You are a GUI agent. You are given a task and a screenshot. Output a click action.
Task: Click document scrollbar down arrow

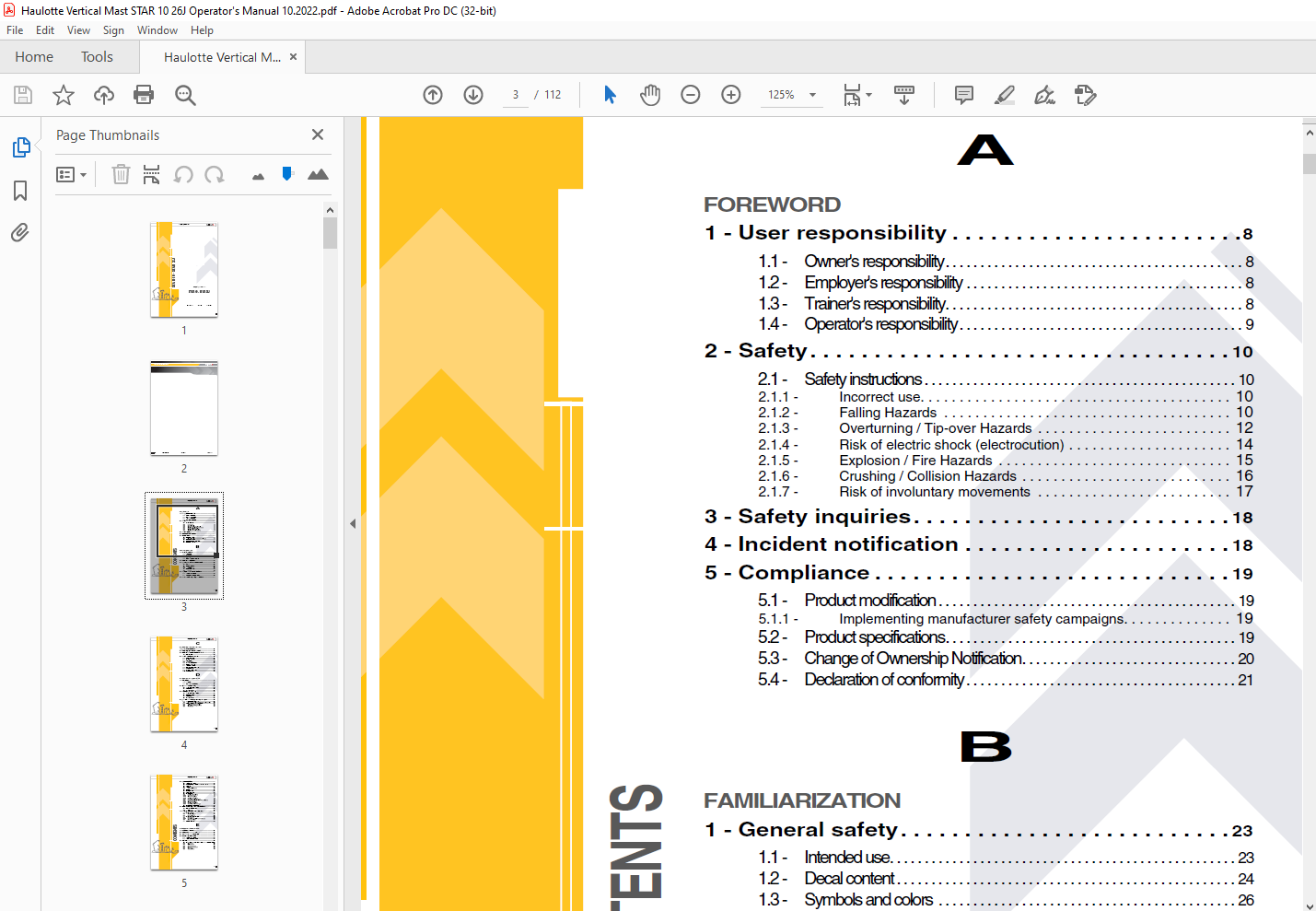coord(1309,905)
